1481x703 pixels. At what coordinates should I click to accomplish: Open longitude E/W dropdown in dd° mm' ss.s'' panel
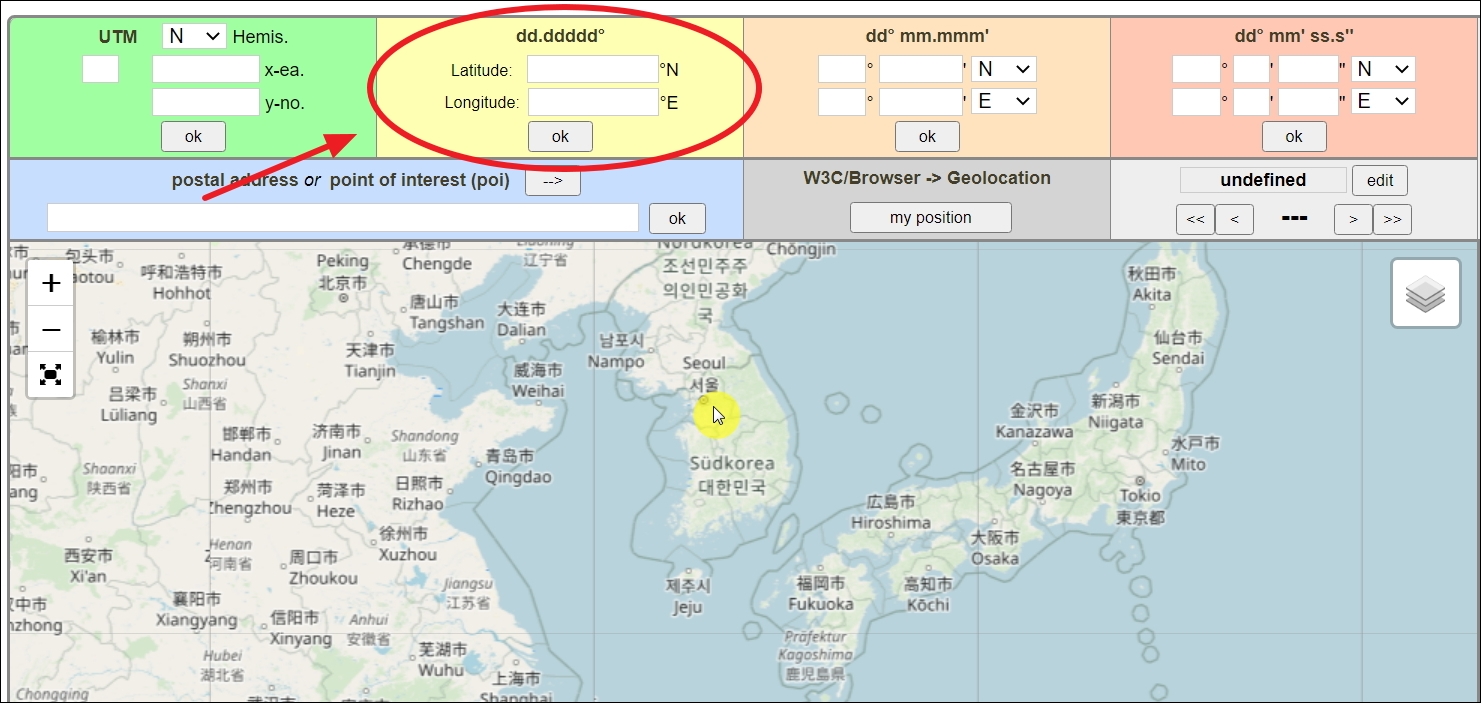(x=1383, y=101)
